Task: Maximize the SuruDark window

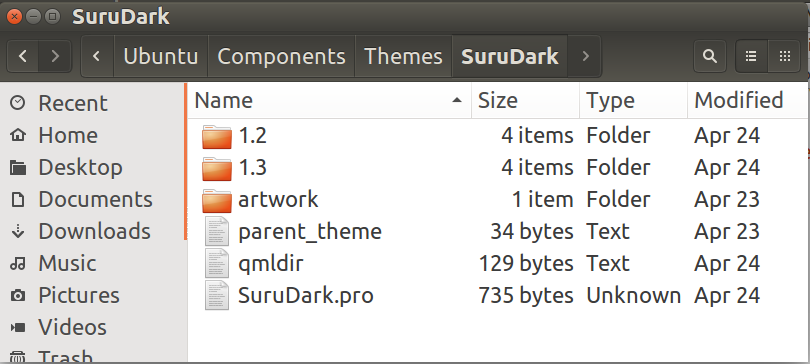Action: [52, 17]
